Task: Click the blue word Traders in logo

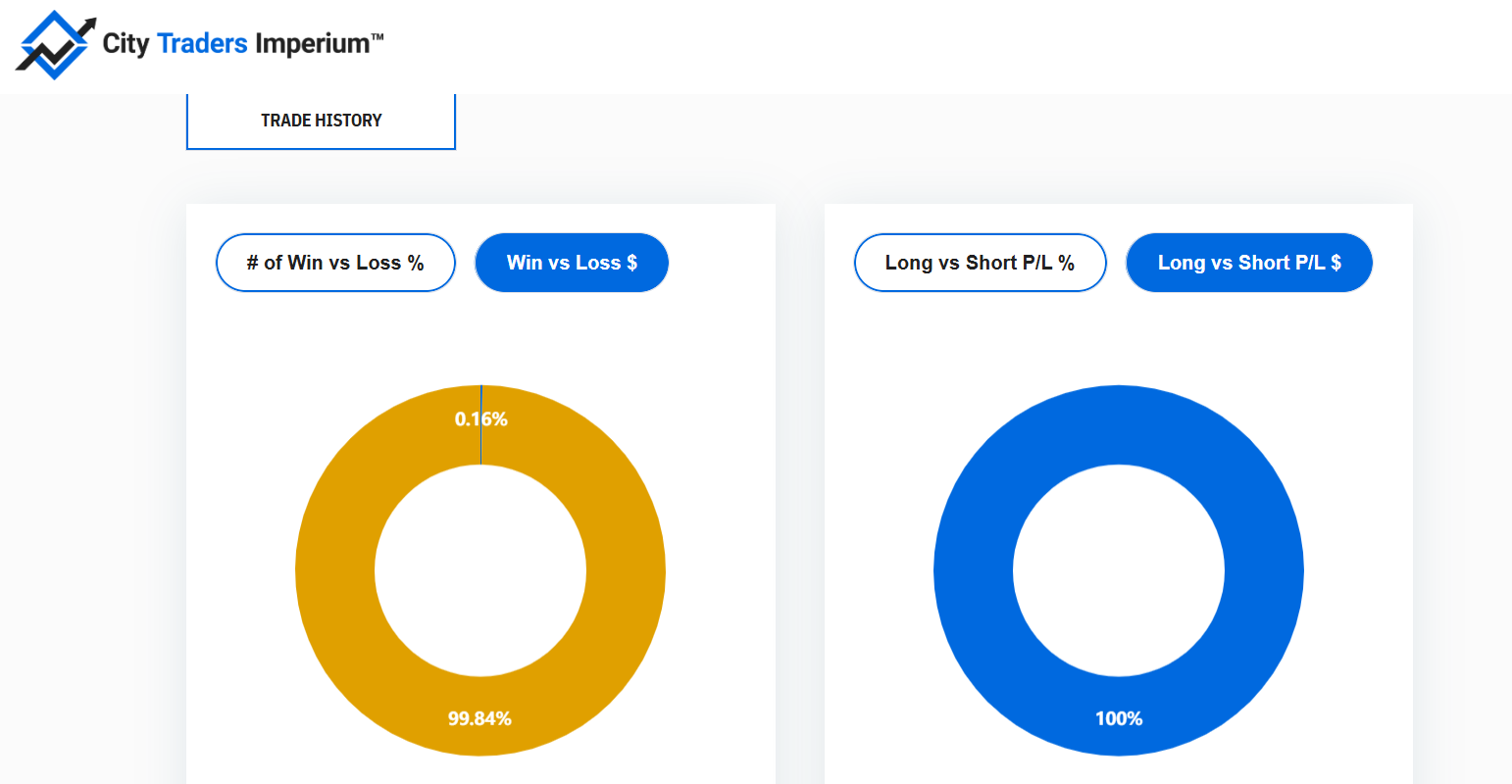Action: (x=202, y=43)
